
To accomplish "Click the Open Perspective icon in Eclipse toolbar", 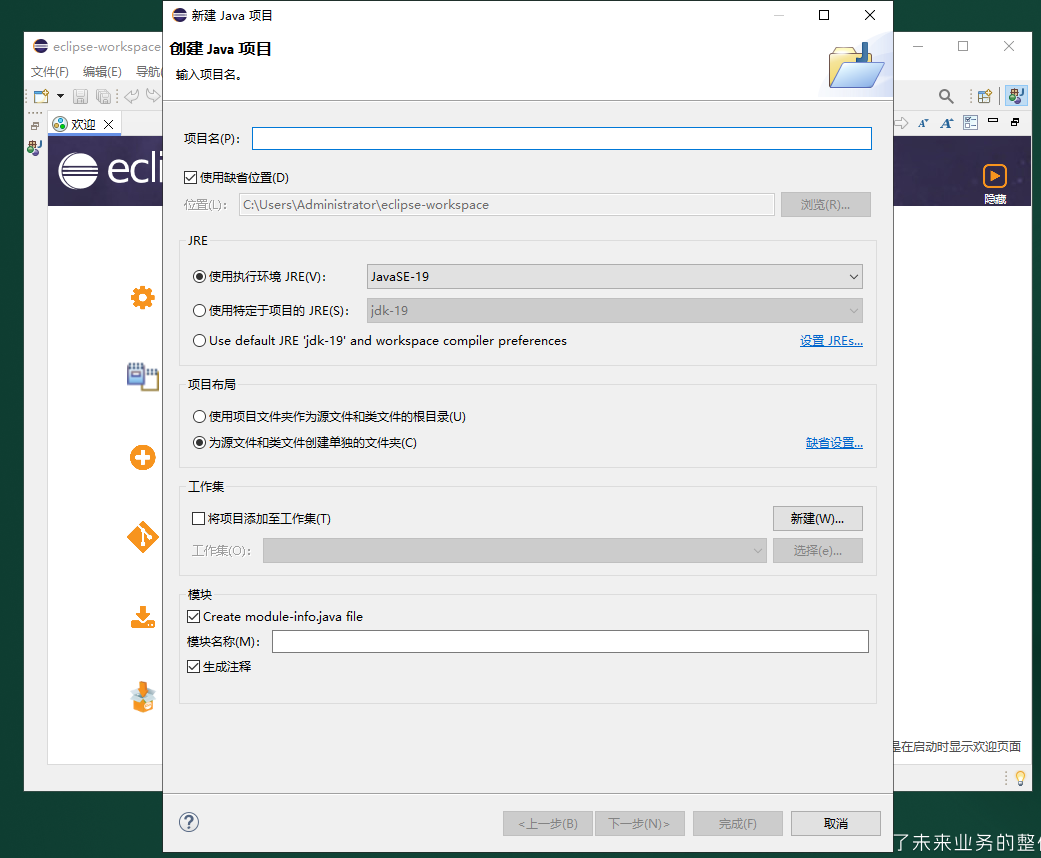I will (985, 96).
